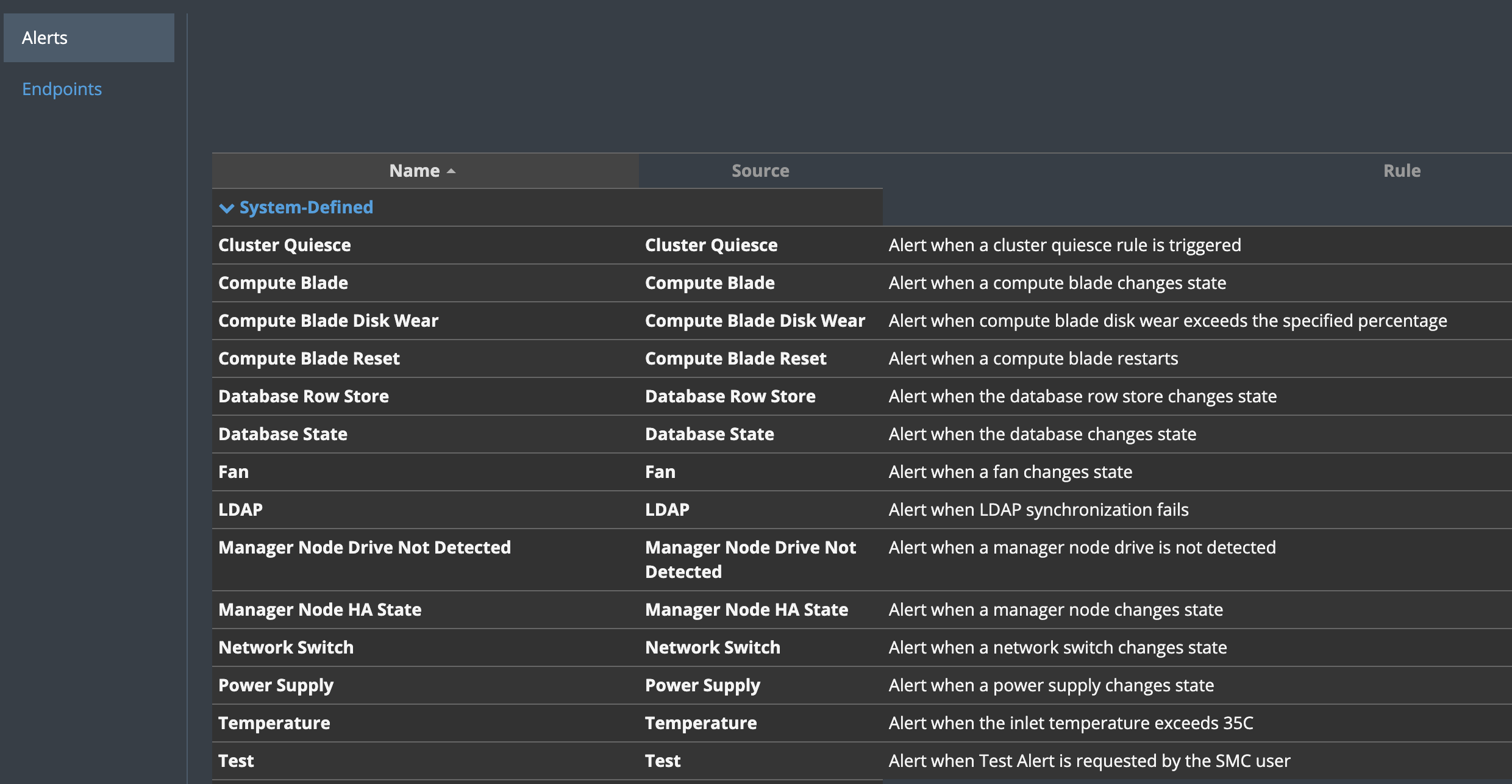Select the System-Defined group label
1512x784 pixels.
click(306, 207)
